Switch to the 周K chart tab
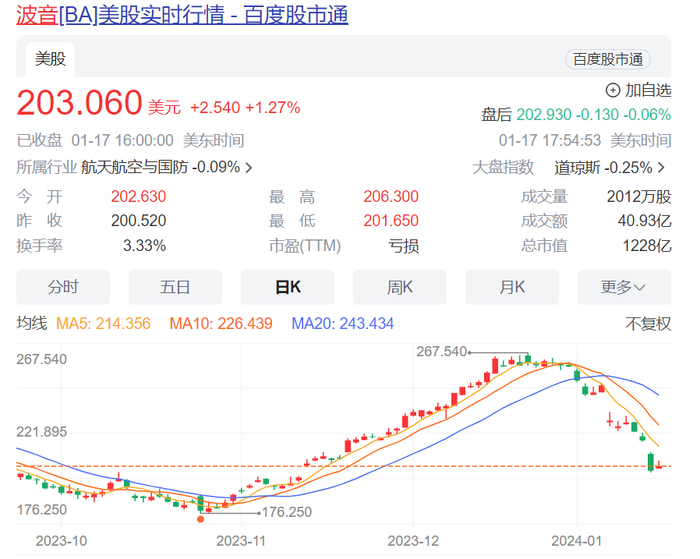This screenshot has height=559, width=700. point(400,287)
